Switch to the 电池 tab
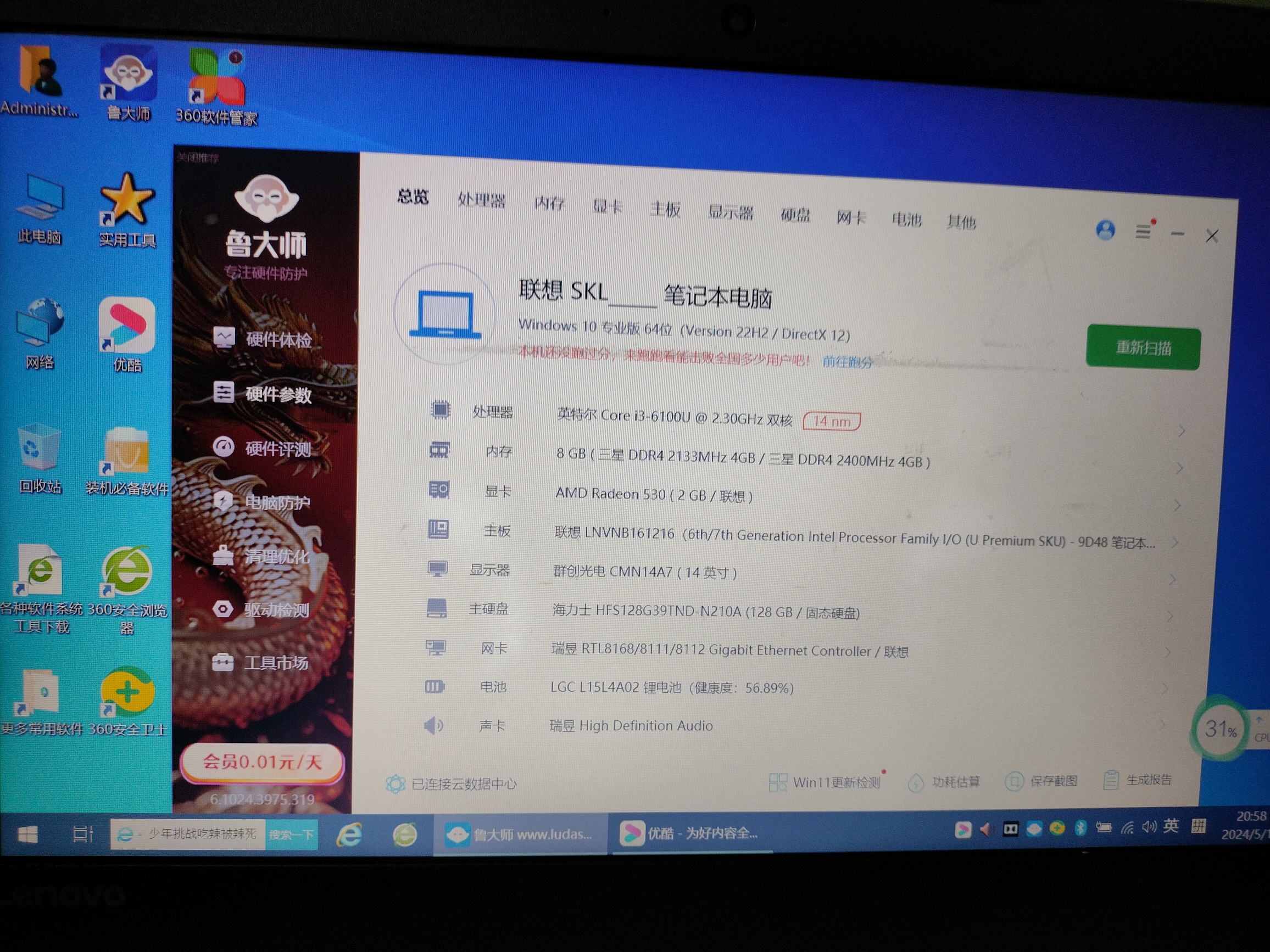This screenshot has width=1270, height=952. tap(906, 220)
